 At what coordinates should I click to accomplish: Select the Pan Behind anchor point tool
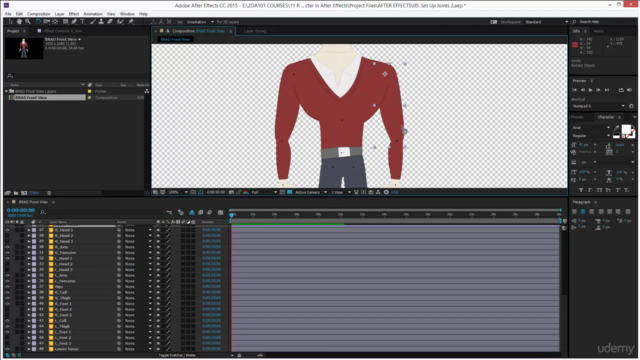point(55,22)
